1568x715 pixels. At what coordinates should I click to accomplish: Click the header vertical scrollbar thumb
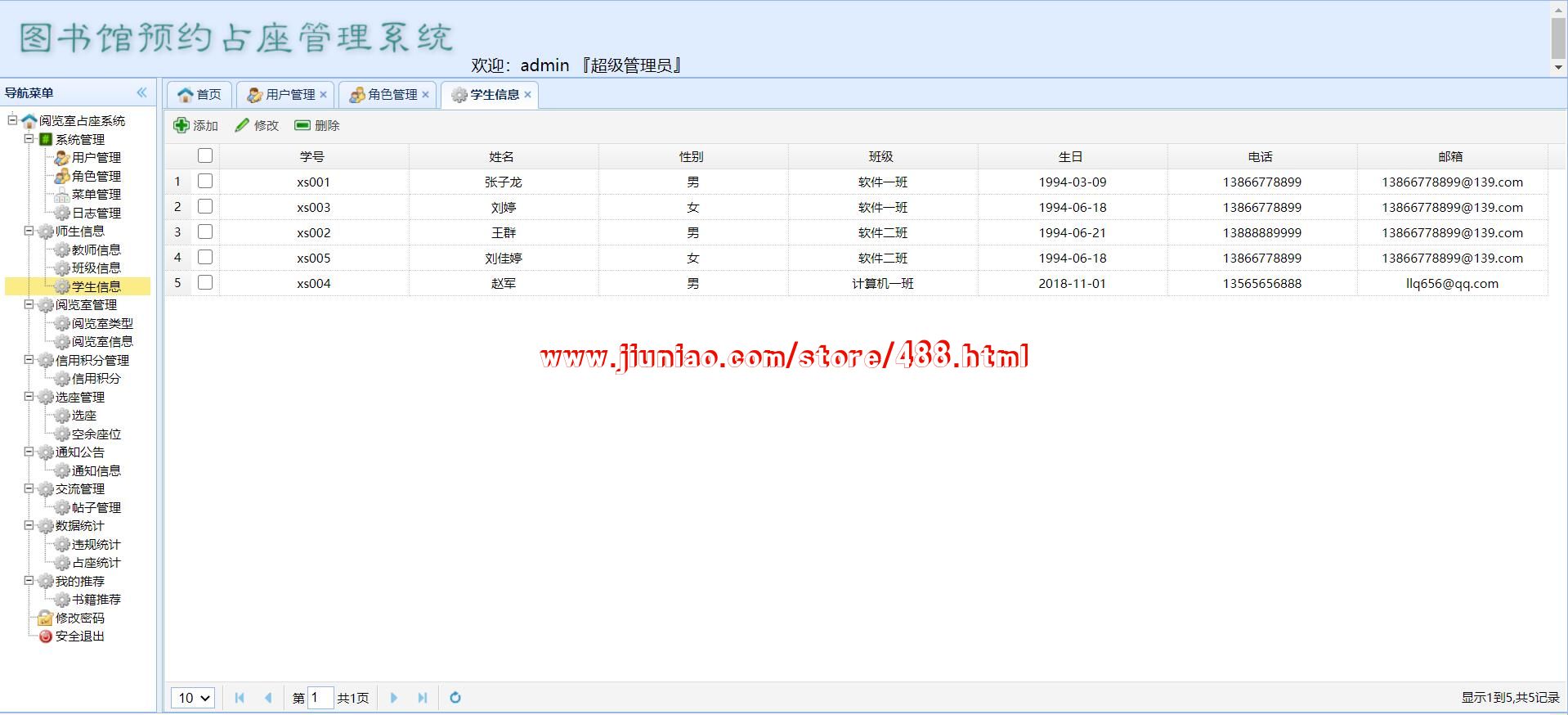(x=1558, y=37)
